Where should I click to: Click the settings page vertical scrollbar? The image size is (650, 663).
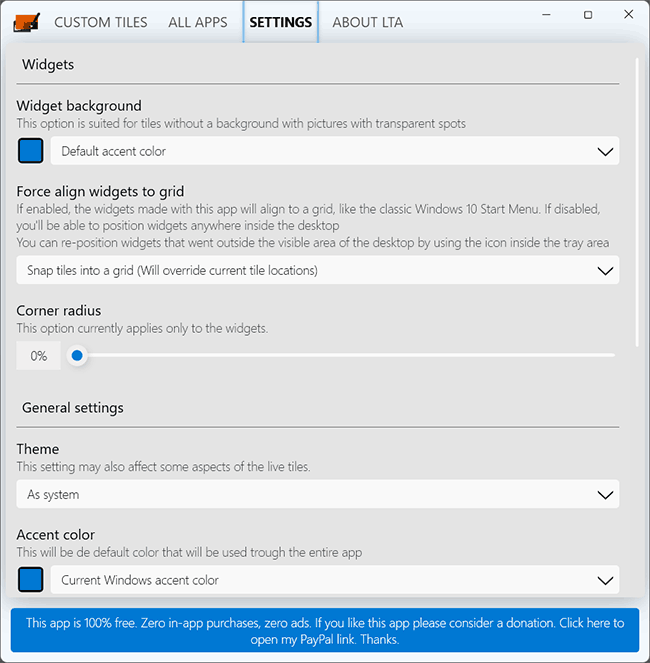[637, 202]
